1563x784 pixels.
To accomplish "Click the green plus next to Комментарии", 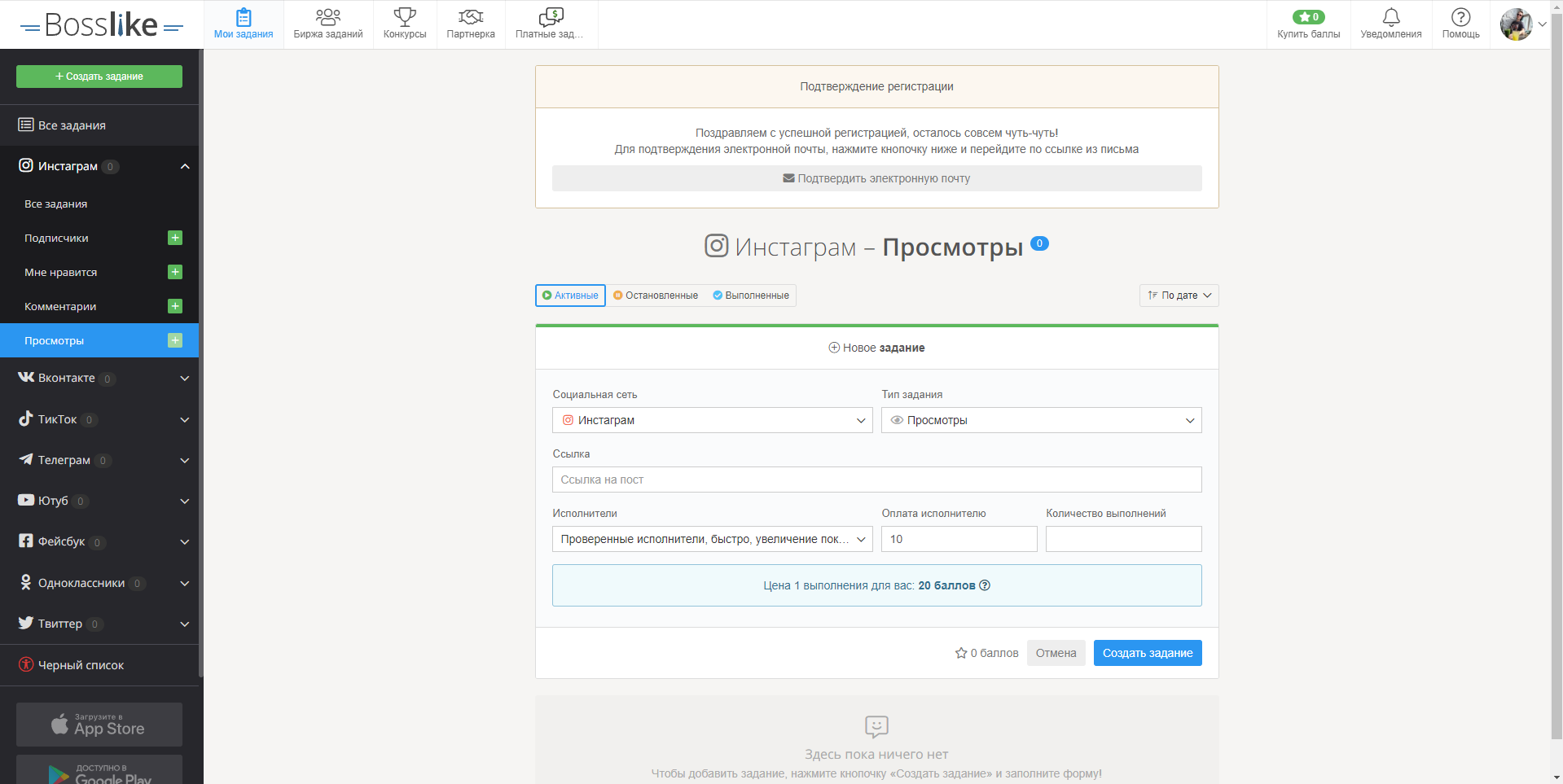I will (x=175, y=306).
